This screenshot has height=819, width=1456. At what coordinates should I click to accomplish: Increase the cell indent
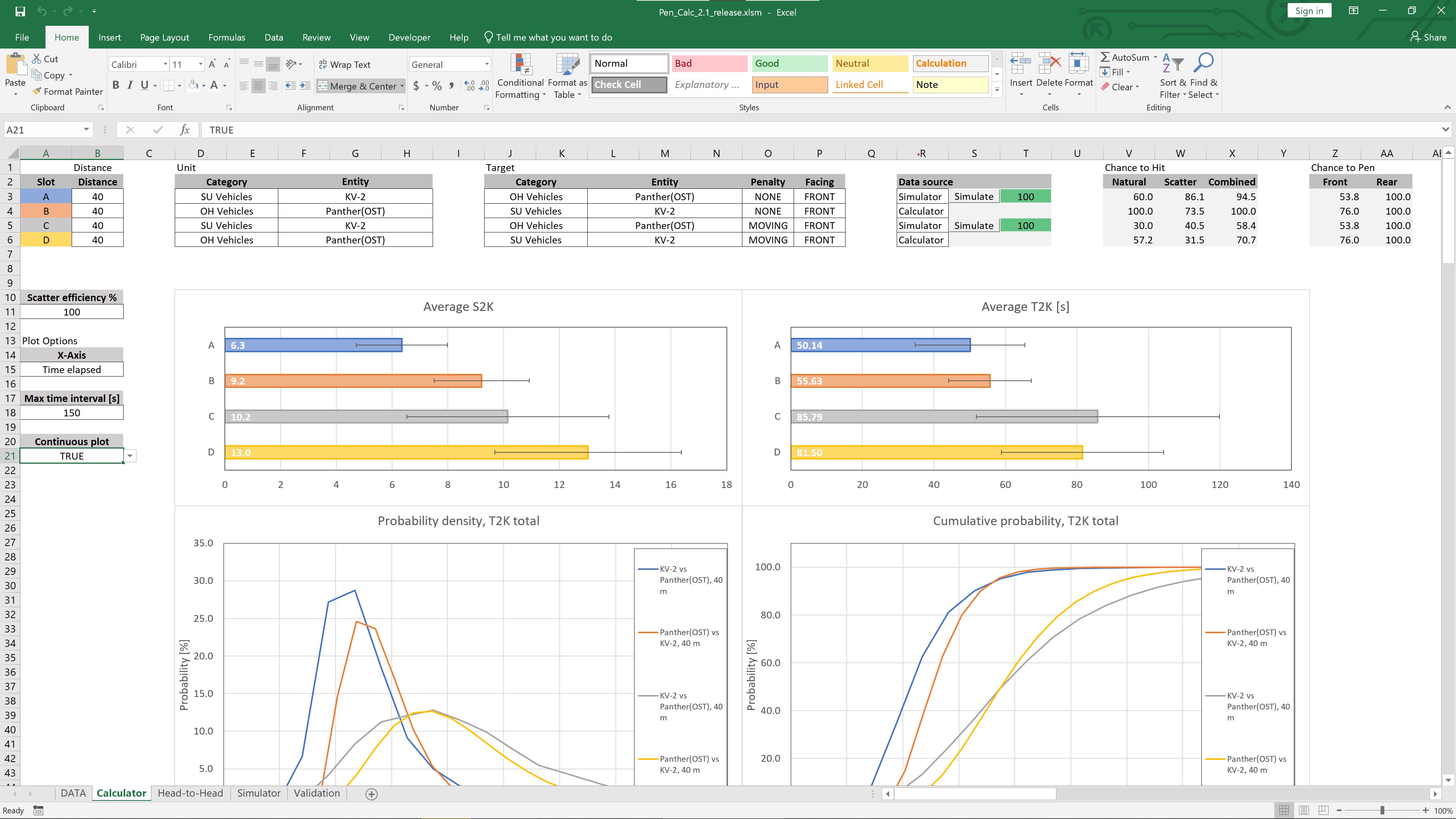pos(304,86)
